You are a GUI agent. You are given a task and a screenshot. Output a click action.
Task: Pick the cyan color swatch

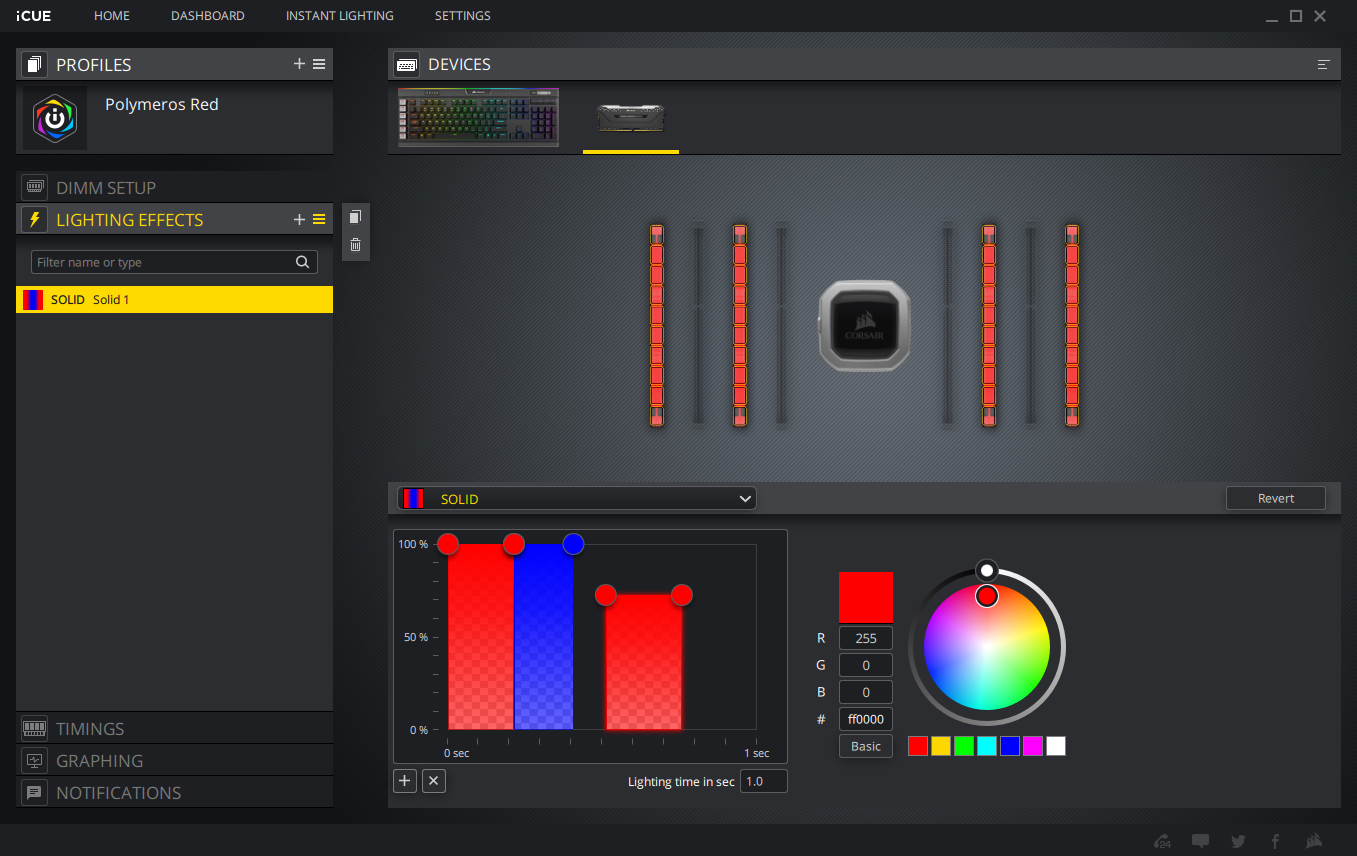(x=987, y=746)
